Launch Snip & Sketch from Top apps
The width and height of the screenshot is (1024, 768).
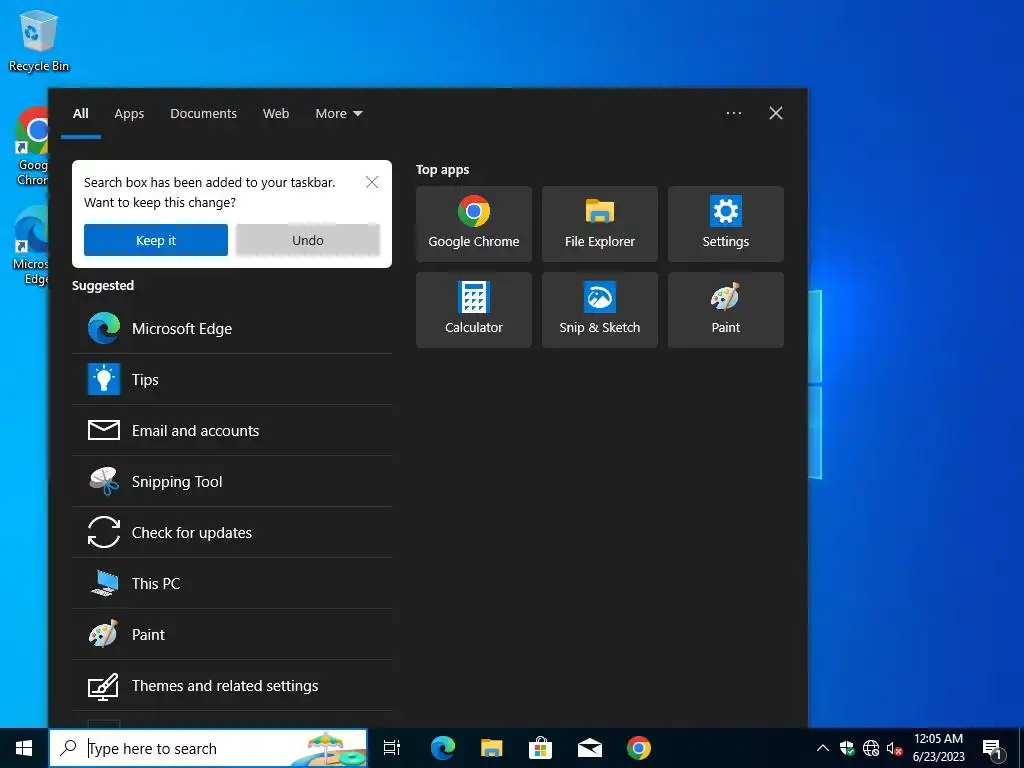click(x=600, y=310)
